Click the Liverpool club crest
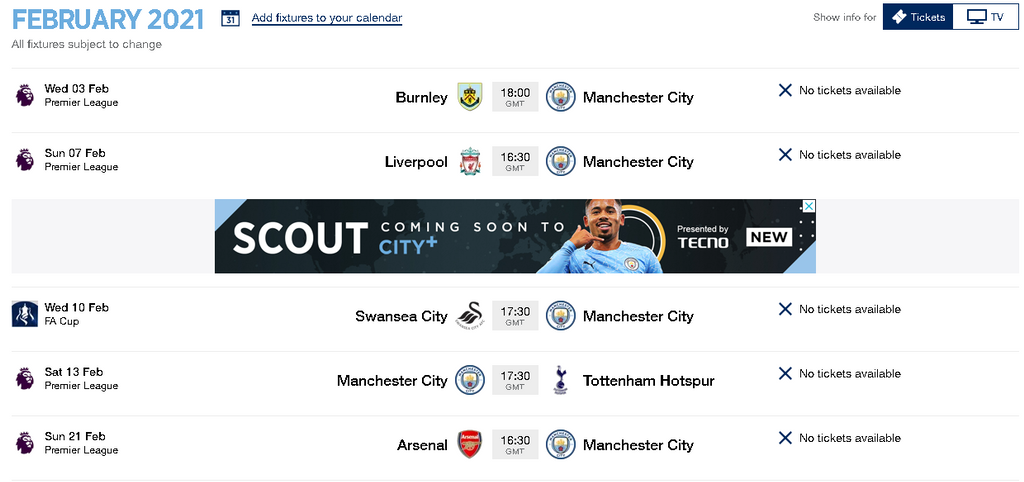 pos(469,162)
